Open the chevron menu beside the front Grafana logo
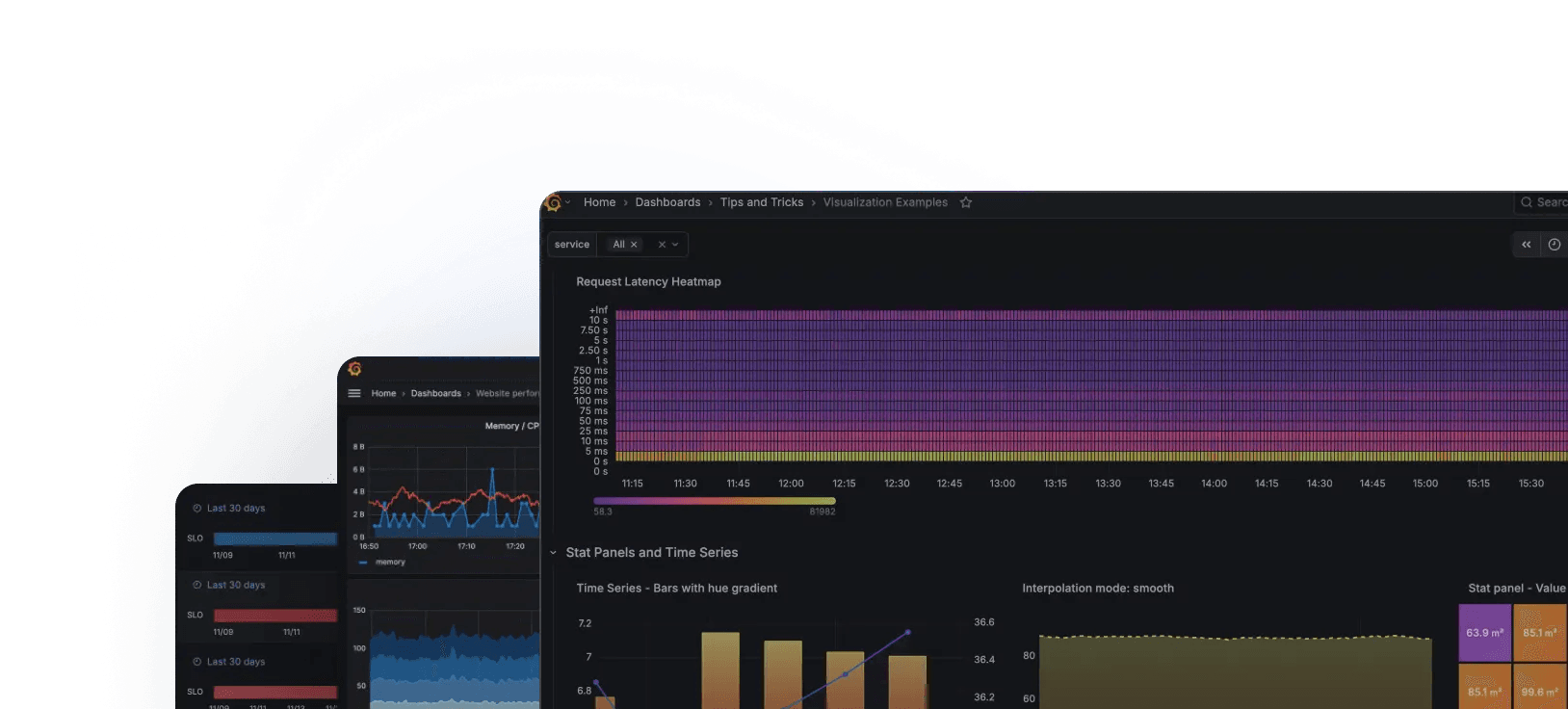The width and height of the screenshot is (1568, 709). [x=568, y=202]
